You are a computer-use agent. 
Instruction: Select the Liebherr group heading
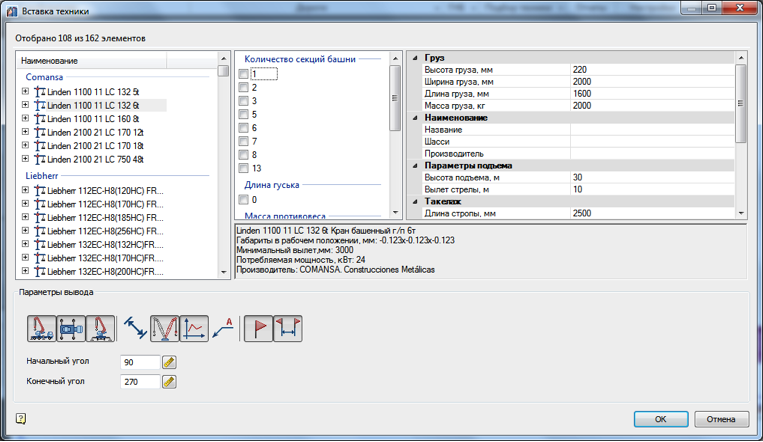(x=42, y=176)
